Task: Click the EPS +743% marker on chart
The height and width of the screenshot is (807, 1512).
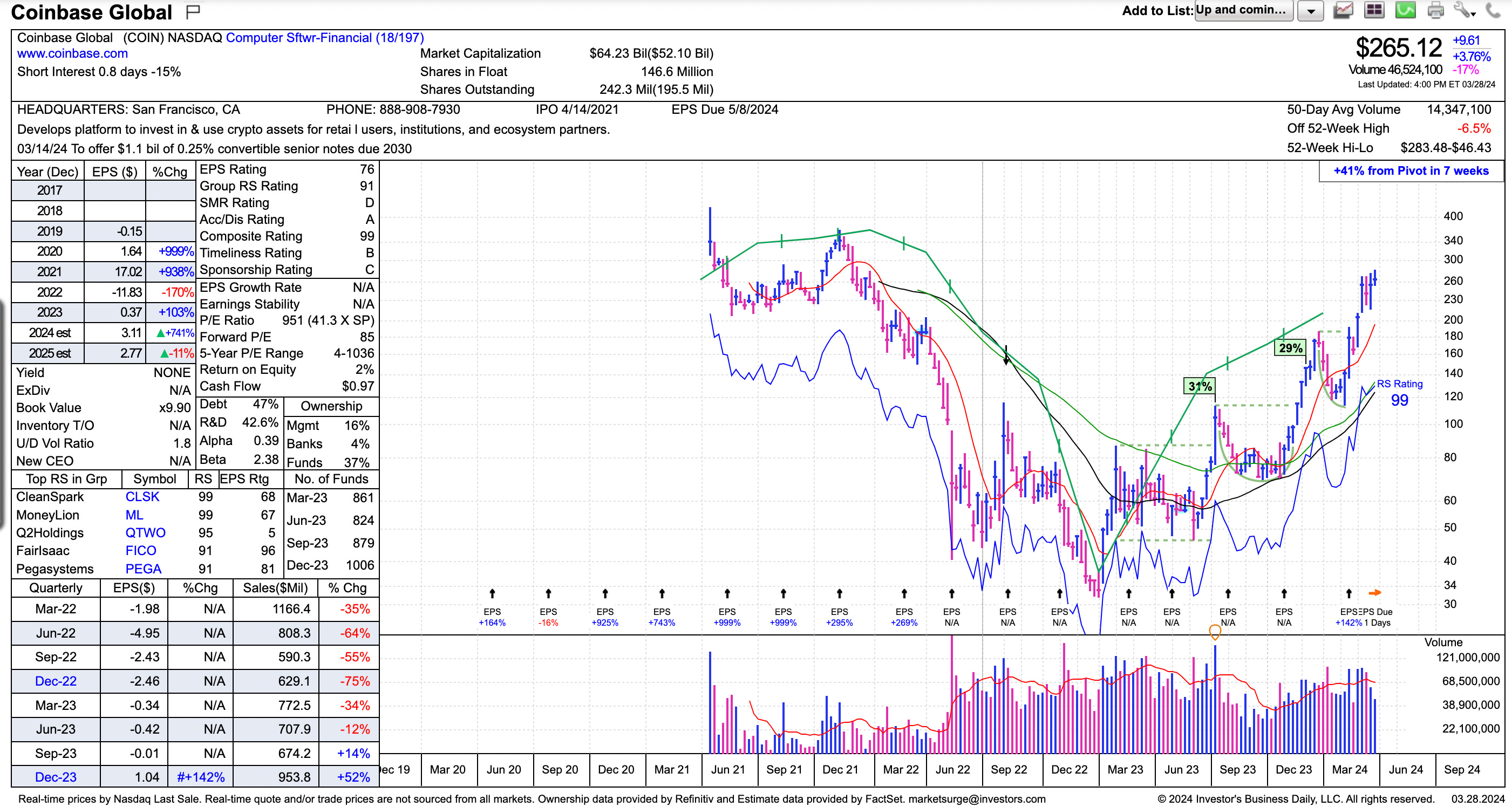Action: [x=662, y=617]
